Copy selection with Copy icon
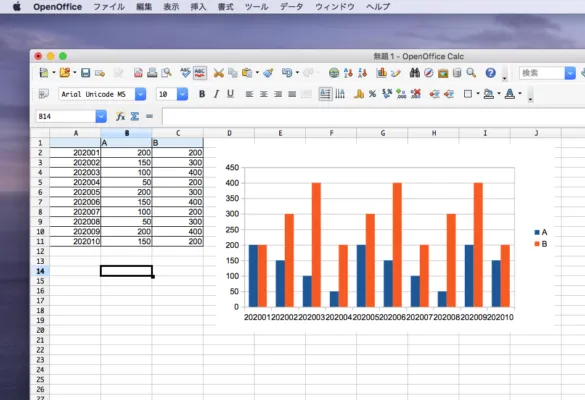This screenshot has width=585, height=400. pyautogui.click(x=233, y=73)
